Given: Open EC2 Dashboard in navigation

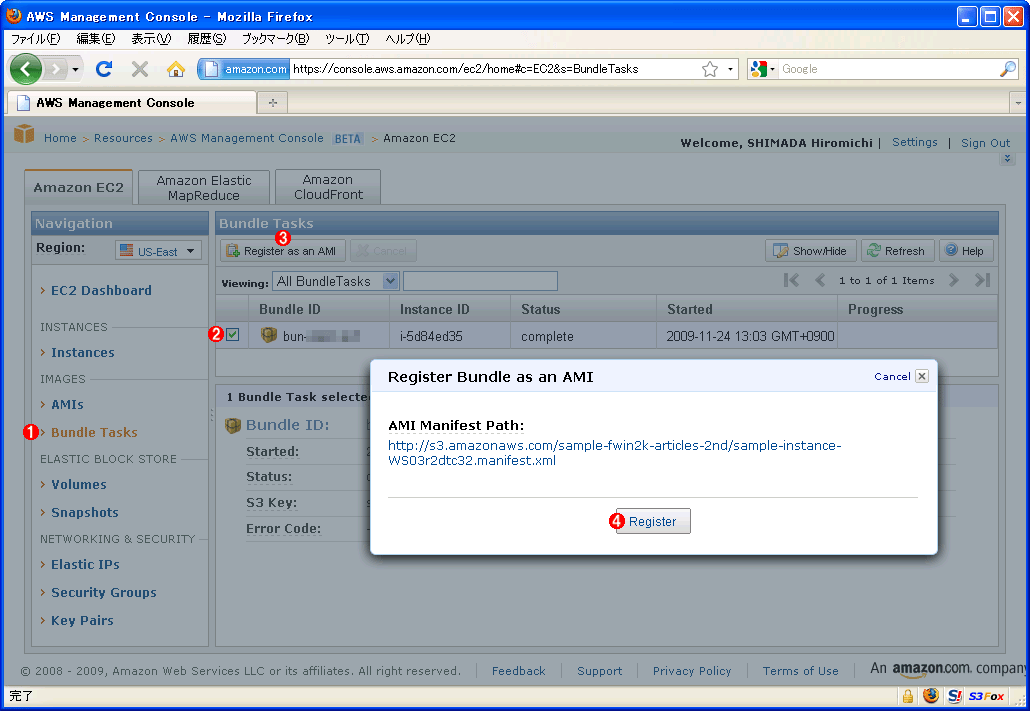Looking at the screenshot, I should point(101,290).
